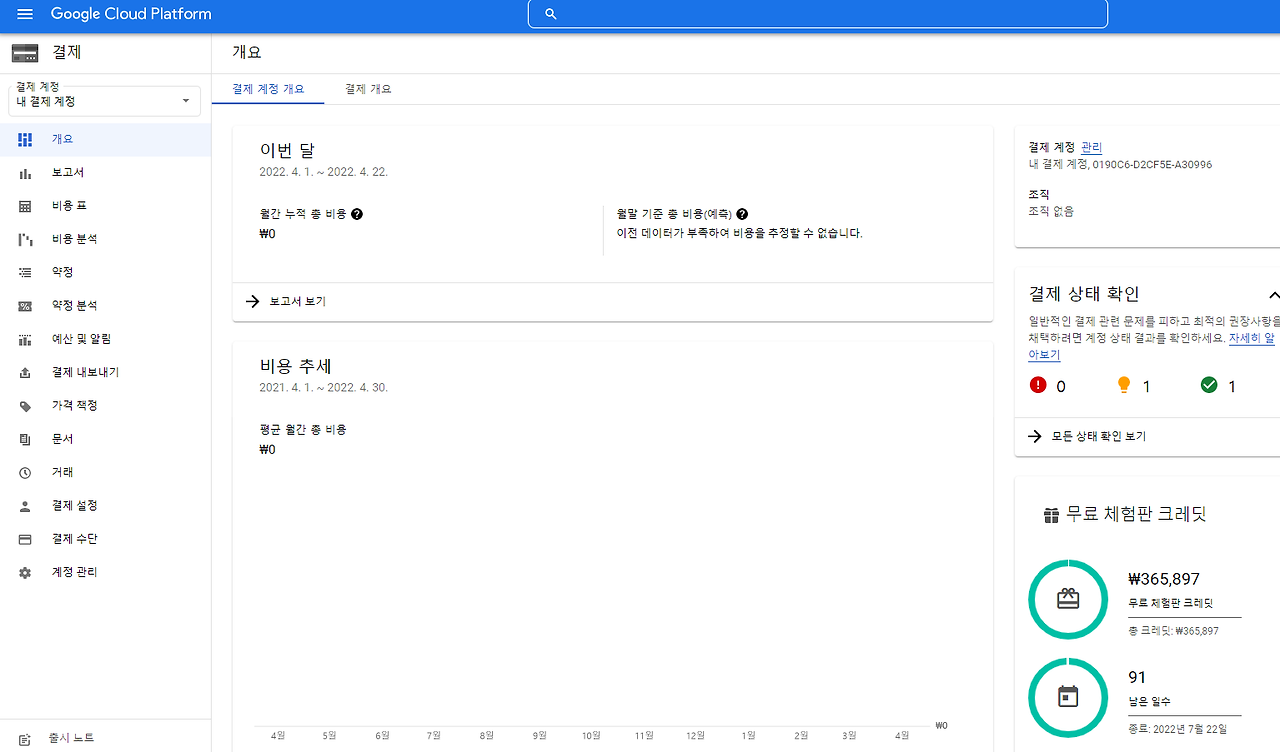
Task: Select the 거래 clock icon
Action: pos(24,472)
